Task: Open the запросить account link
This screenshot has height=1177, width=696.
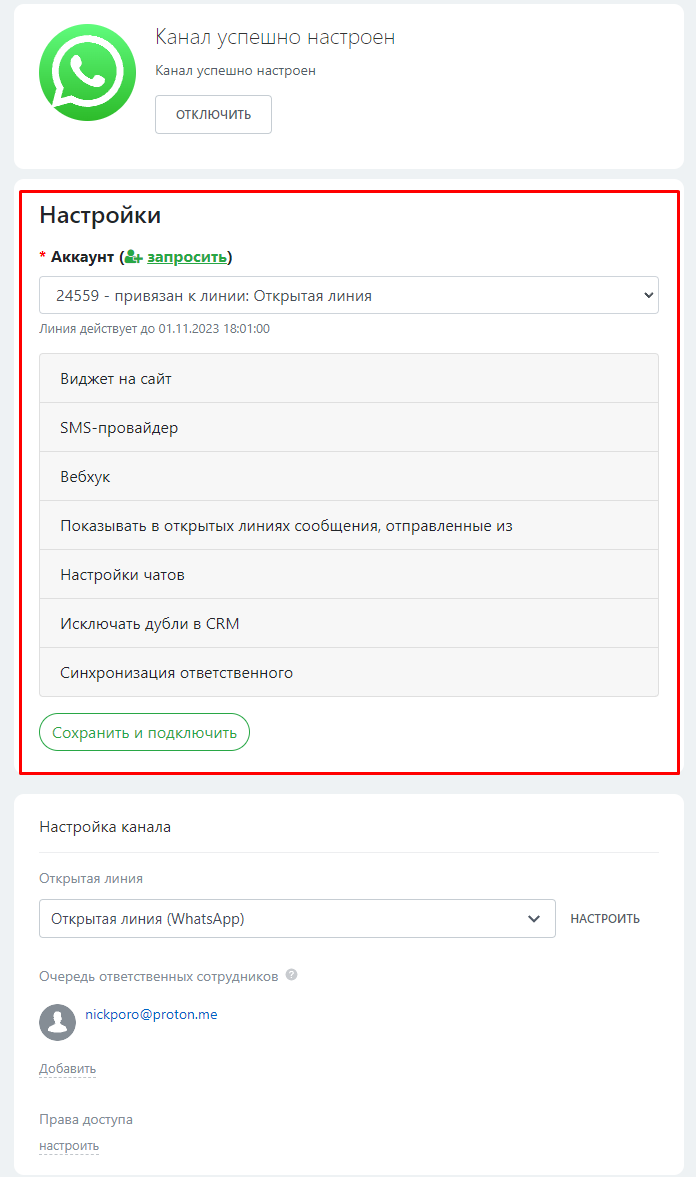Action: (186, 257)
